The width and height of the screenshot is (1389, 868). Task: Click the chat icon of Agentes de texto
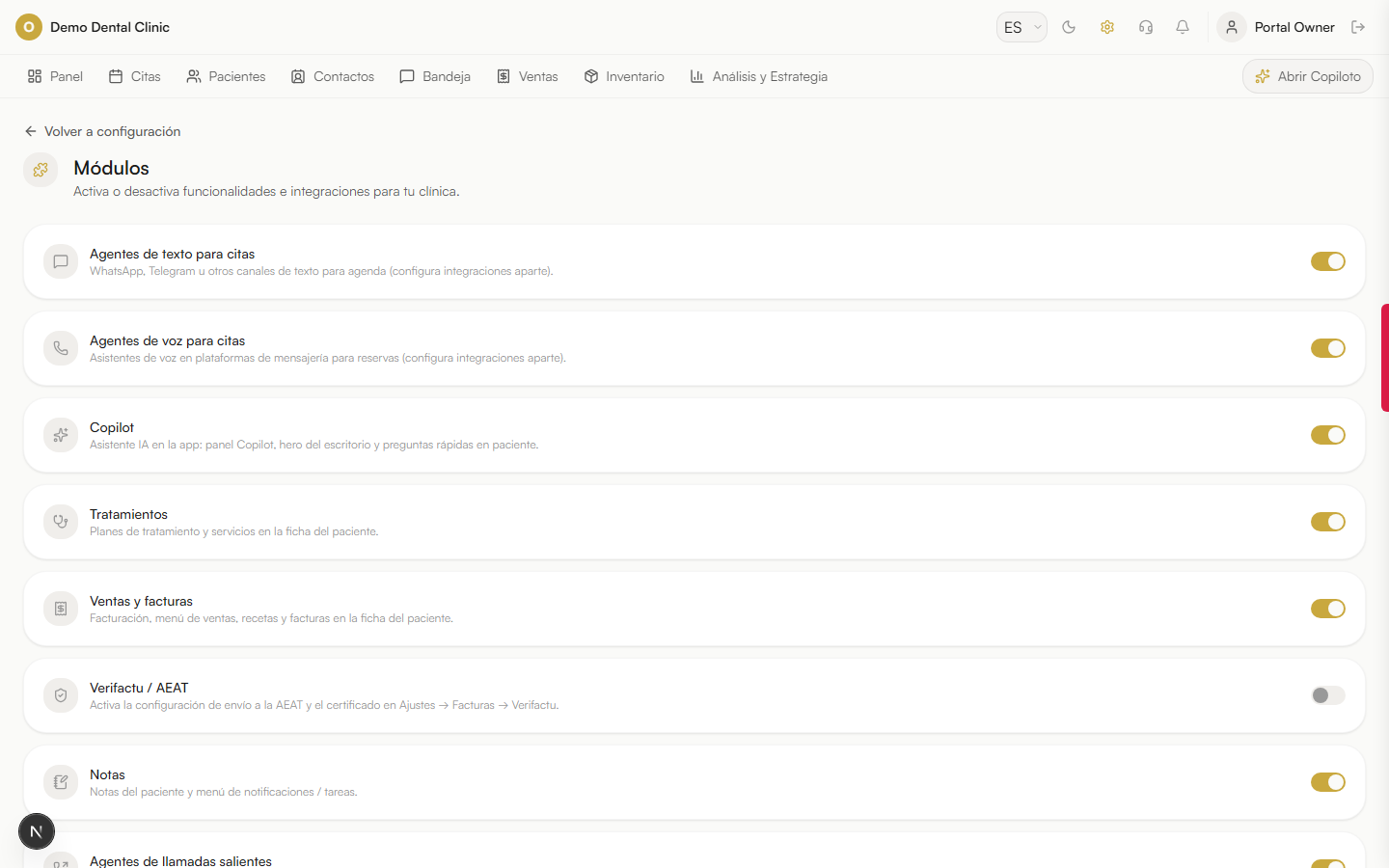click(61, 261)
